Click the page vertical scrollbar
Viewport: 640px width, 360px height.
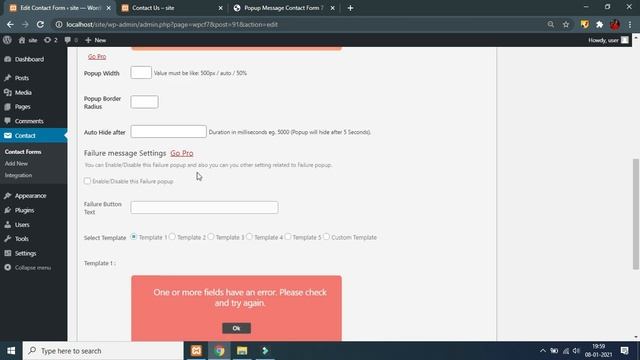636,214
